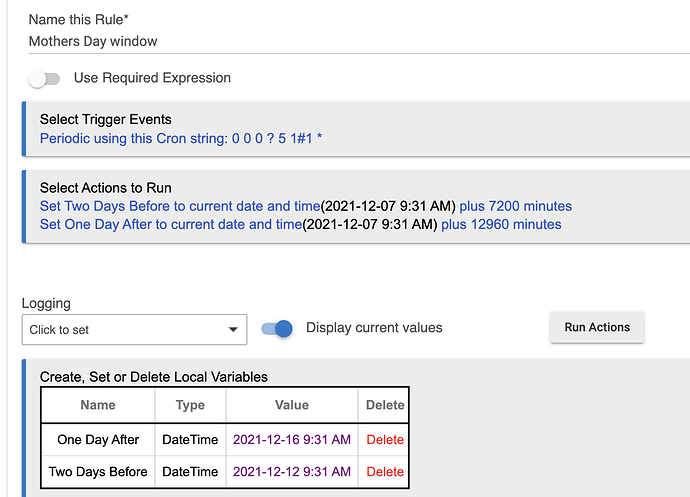
Task: Click 'plus 12960 minutes' action text
Action: pyautogui.click(x=501, y=224)
